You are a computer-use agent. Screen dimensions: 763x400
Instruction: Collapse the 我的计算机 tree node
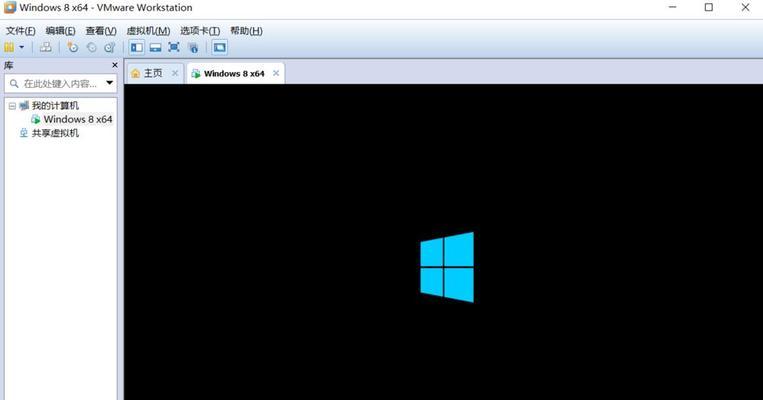[12, 106]
